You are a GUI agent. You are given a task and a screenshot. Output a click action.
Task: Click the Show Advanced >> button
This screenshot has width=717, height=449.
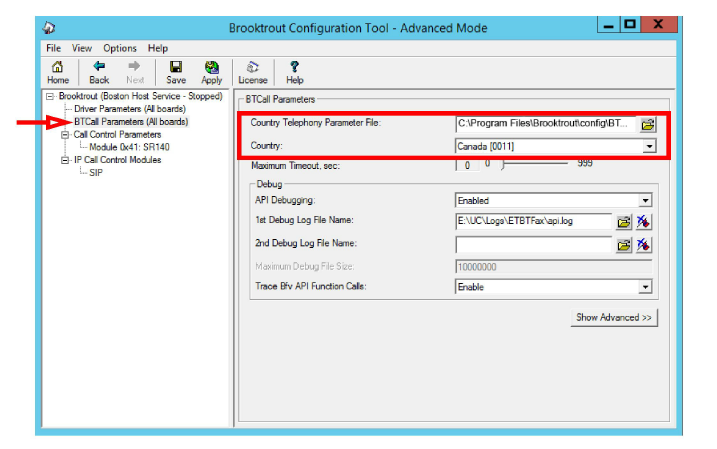click(614, 317)
